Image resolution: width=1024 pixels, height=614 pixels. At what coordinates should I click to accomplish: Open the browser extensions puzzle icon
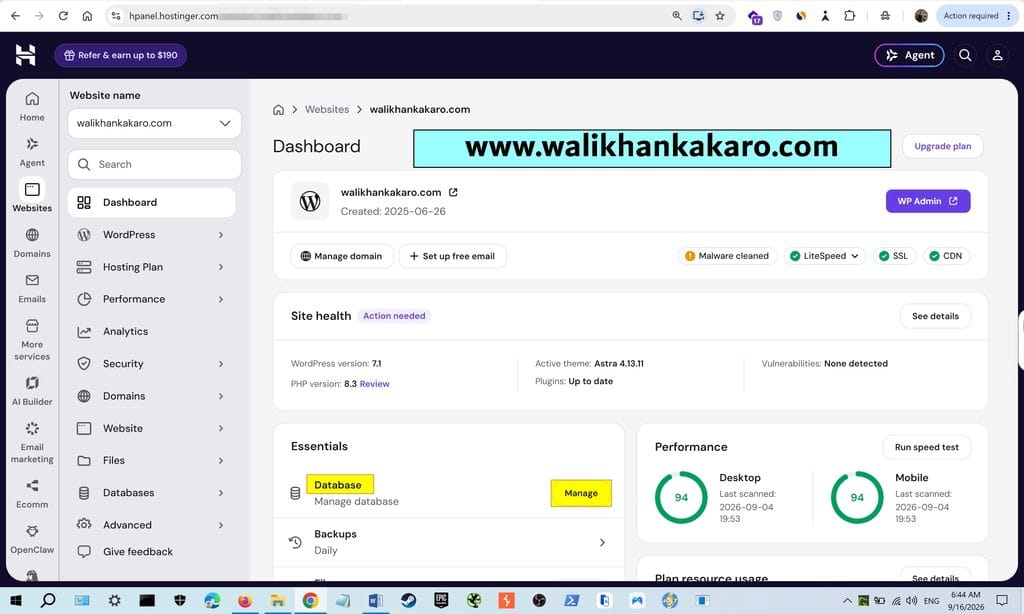pos(850,16)
